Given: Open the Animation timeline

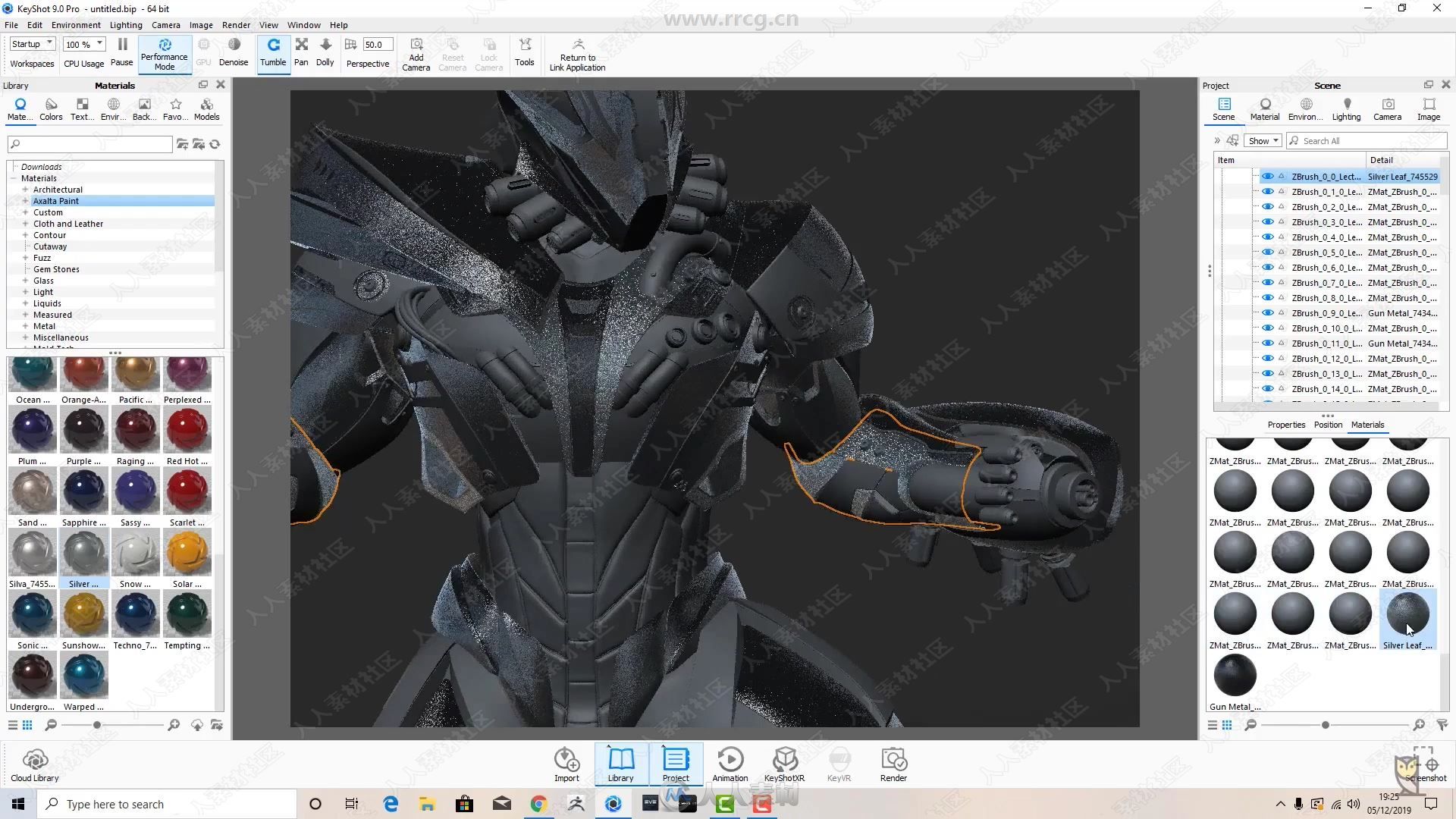Looking at the screenshot, I should [730, 764].
